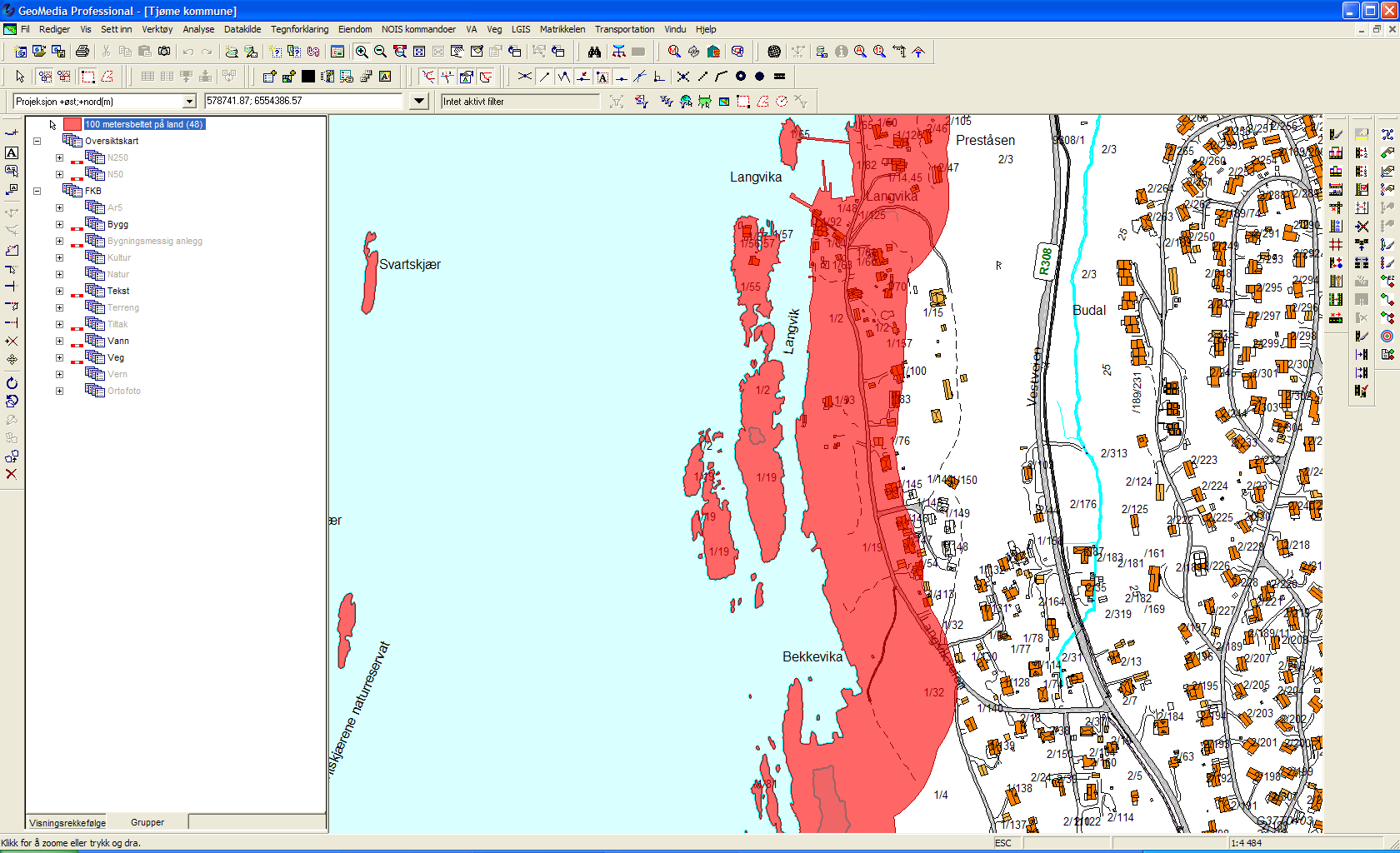
Task: Toggle the Veg layer display marker
Action: tap(77, 362)
